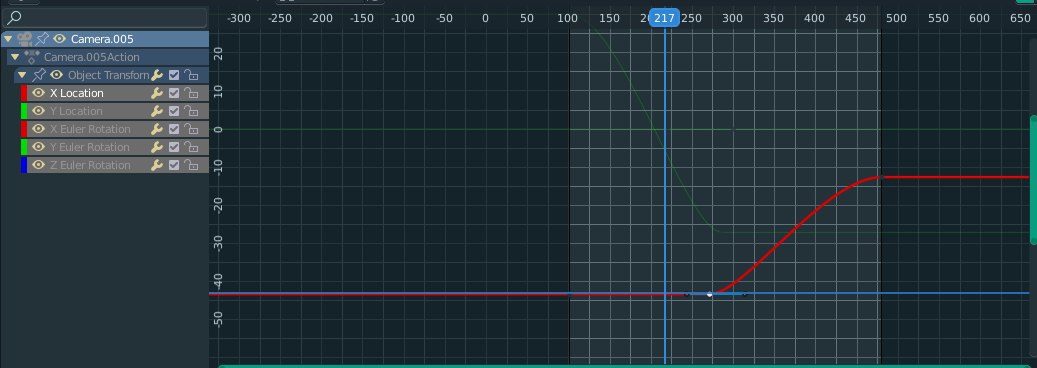Viewport: 1037px width, 368px height.
Task: Lock the X Euler Rotation channel
Action: 191,129
